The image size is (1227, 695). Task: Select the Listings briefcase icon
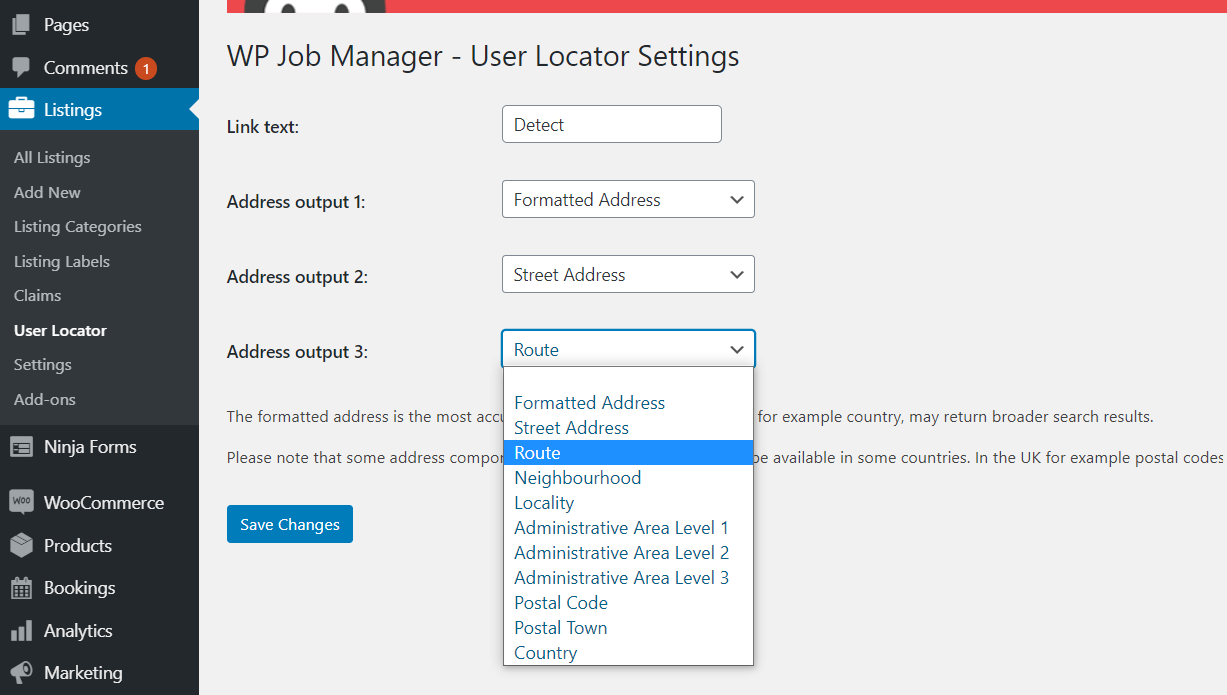click(x=22, y=111)
